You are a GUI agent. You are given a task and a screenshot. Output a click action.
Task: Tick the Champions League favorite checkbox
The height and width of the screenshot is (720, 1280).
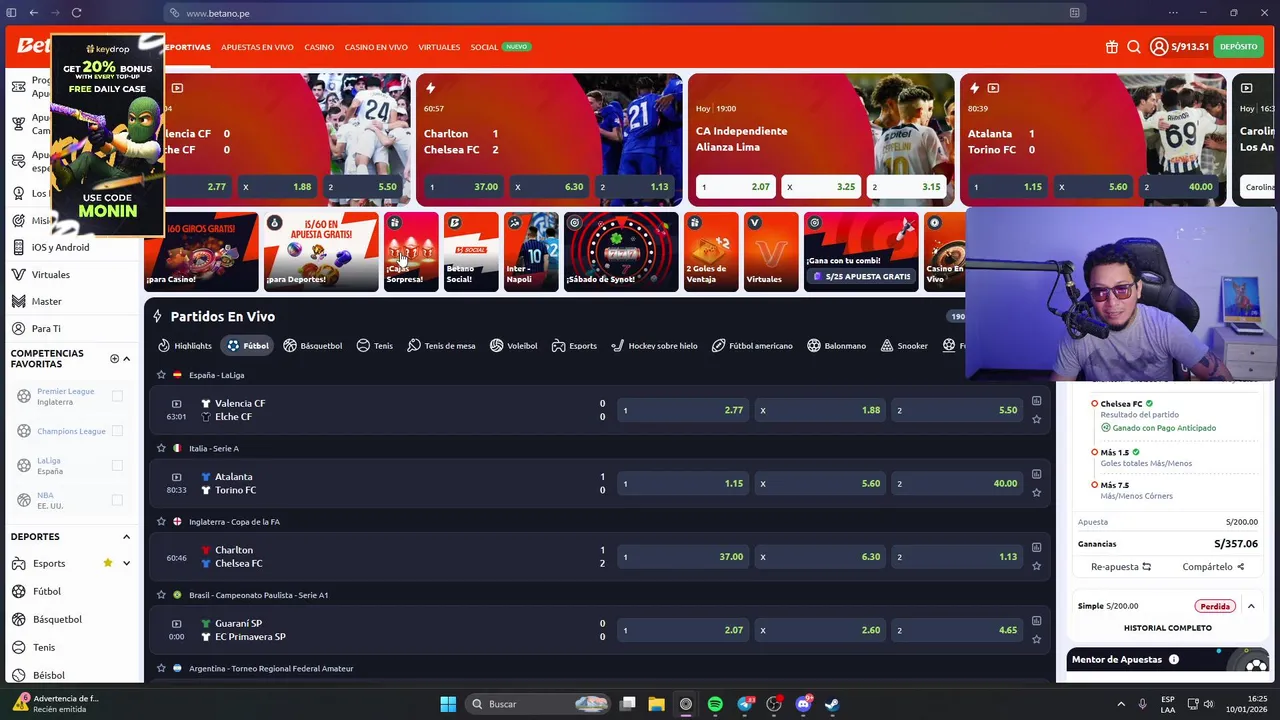coord(117,431)
